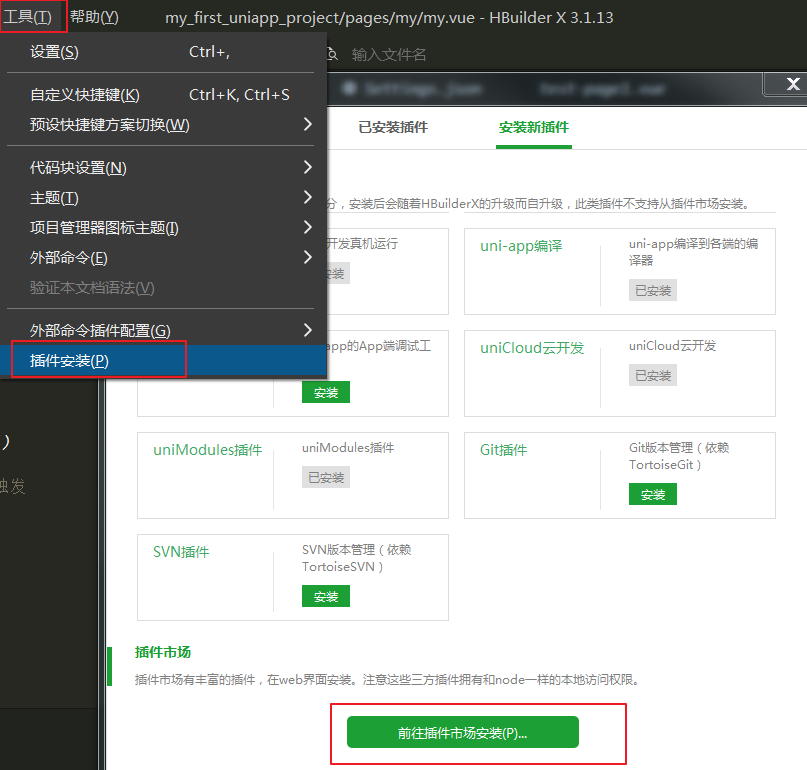This screenshot has height=770, width=807.
Task: Click 已安装 button under uniModules插件
Action: point(326,477)
